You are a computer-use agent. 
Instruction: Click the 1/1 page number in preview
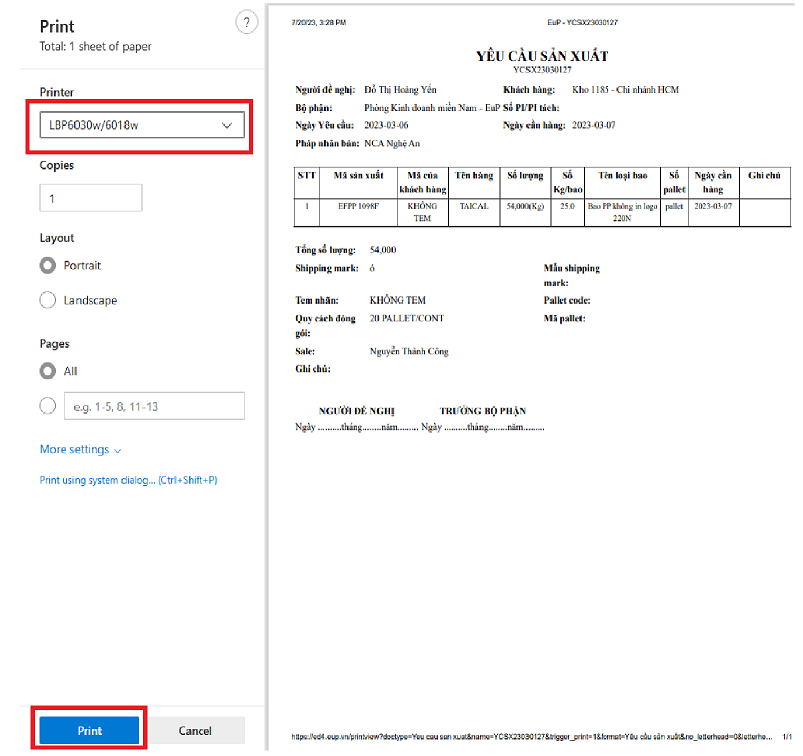[x=787, y=736]
